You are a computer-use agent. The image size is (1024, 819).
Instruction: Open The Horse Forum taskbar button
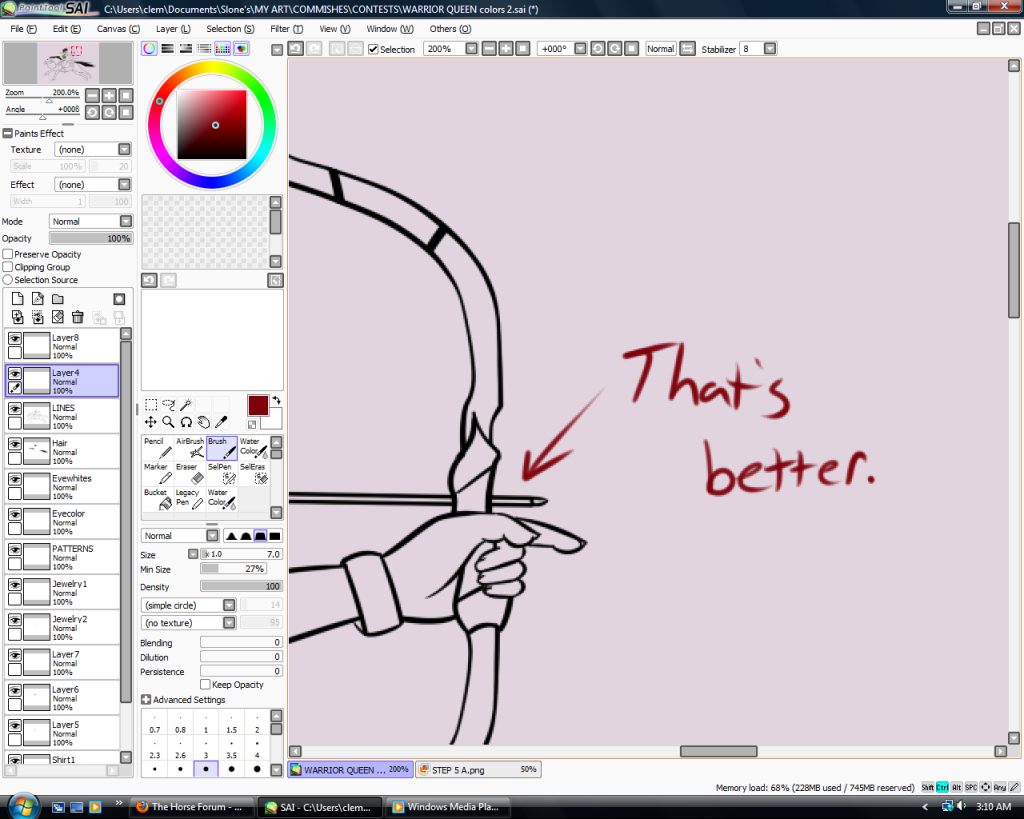pyautogui.click(x=191, y=807)
